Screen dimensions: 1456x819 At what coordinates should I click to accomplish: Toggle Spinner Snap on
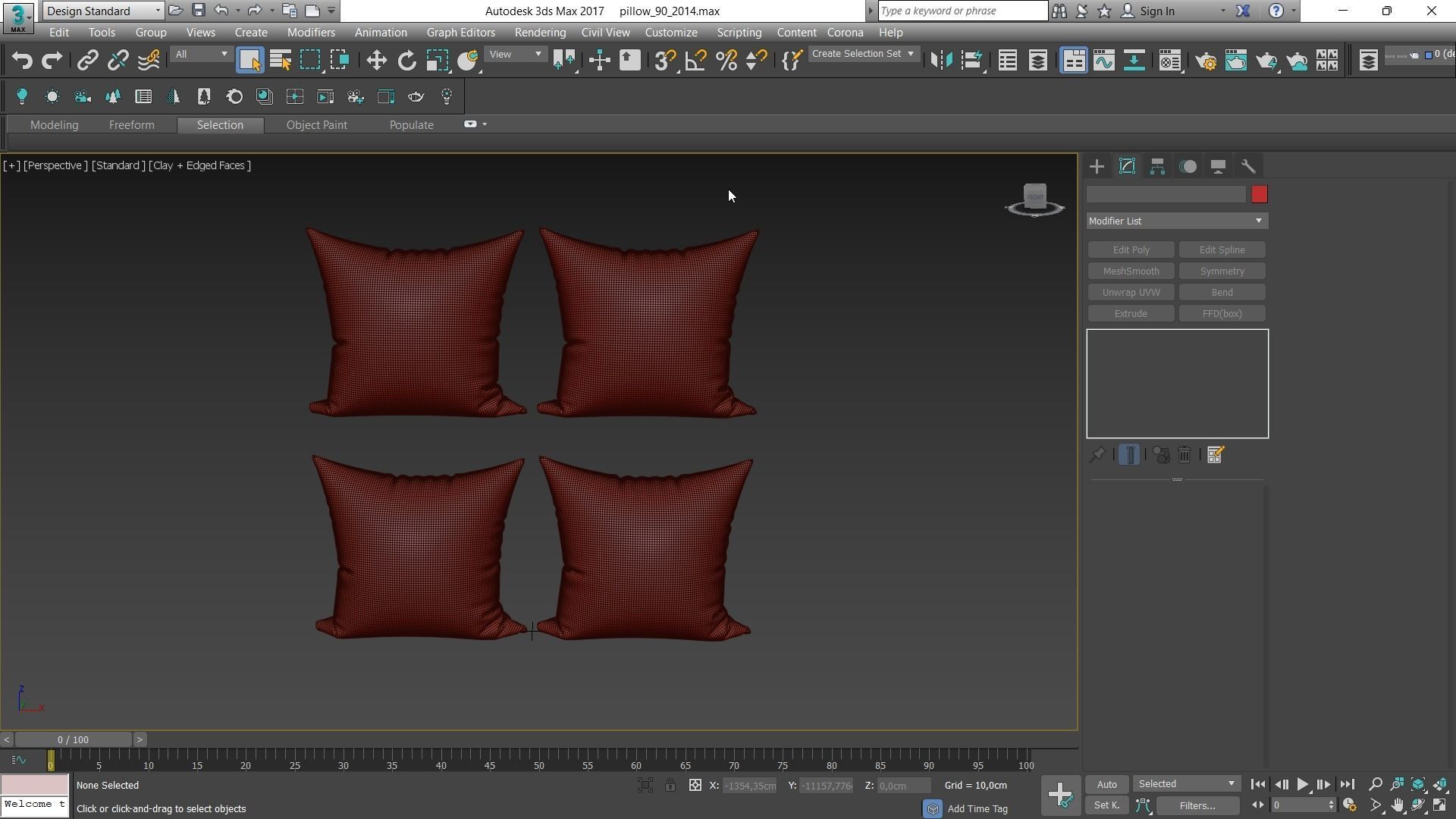coord(756,61)
